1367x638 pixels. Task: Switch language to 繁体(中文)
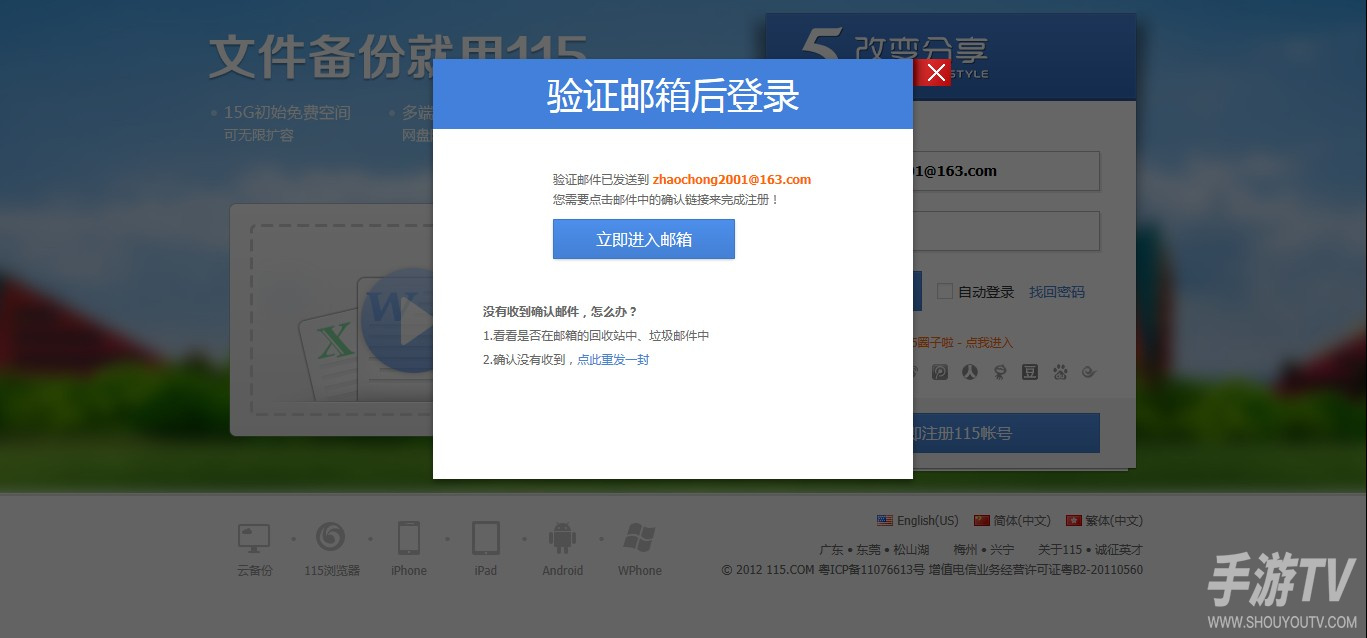pyautogui.click(x=1104, y=520)
